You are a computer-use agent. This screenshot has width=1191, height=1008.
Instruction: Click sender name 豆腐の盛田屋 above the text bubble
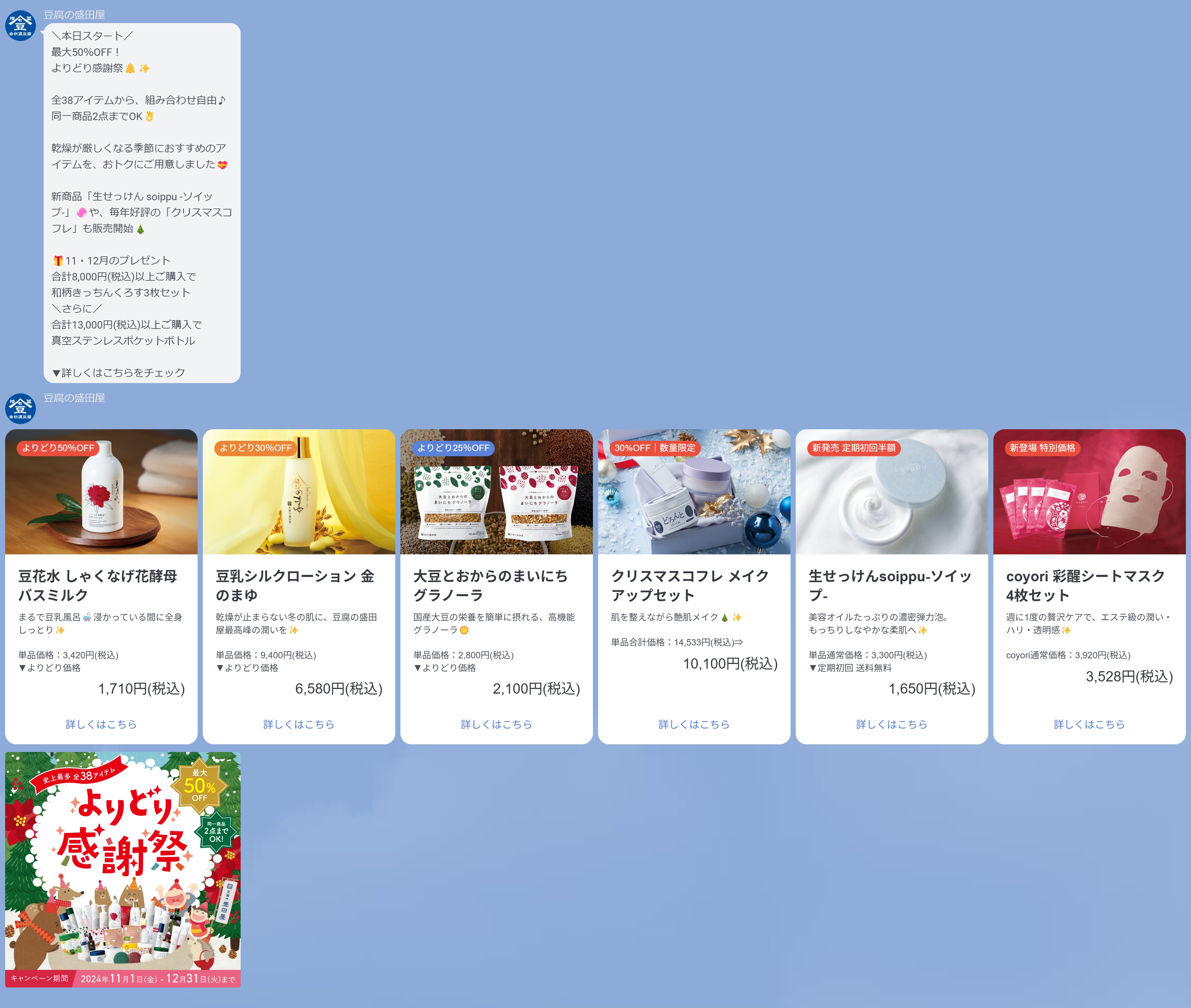74,15
